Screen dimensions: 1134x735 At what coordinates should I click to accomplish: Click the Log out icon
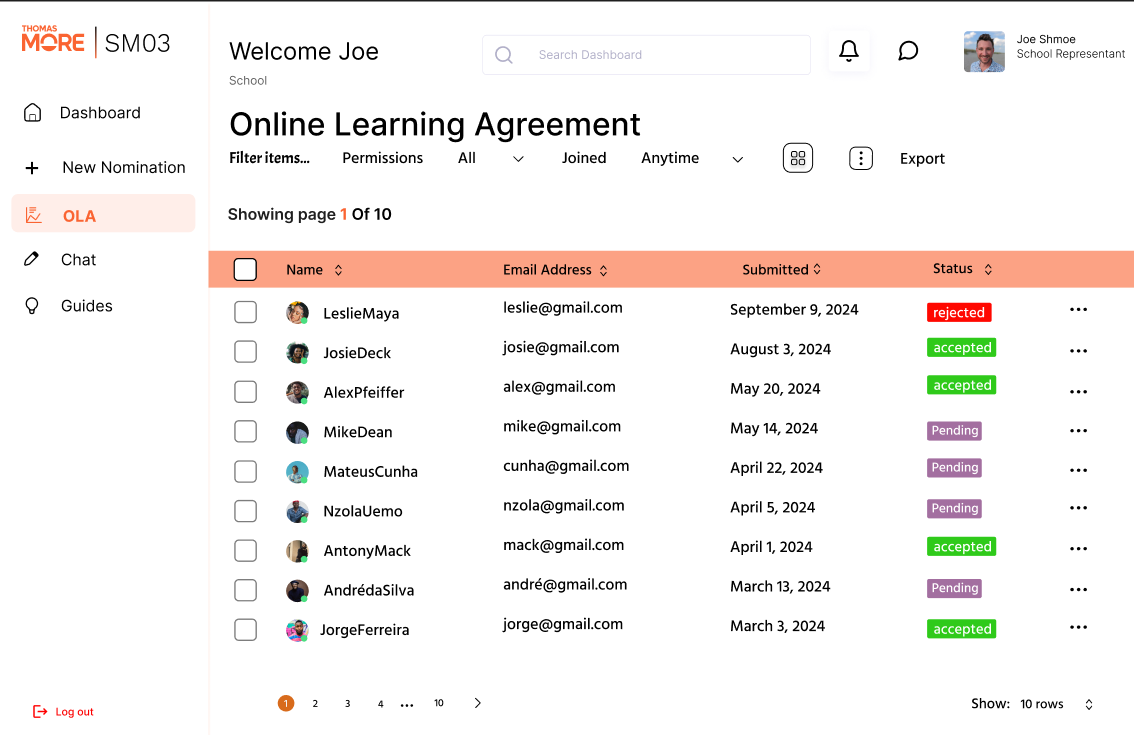(40, 712)
